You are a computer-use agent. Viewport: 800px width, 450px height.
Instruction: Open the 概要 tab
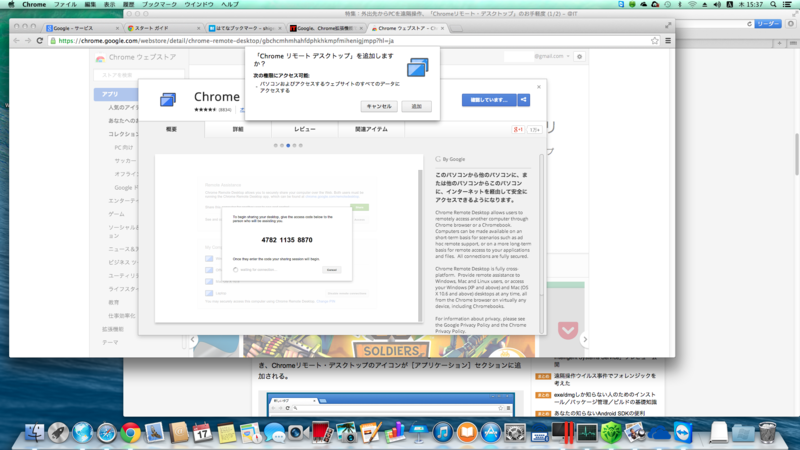171,130
